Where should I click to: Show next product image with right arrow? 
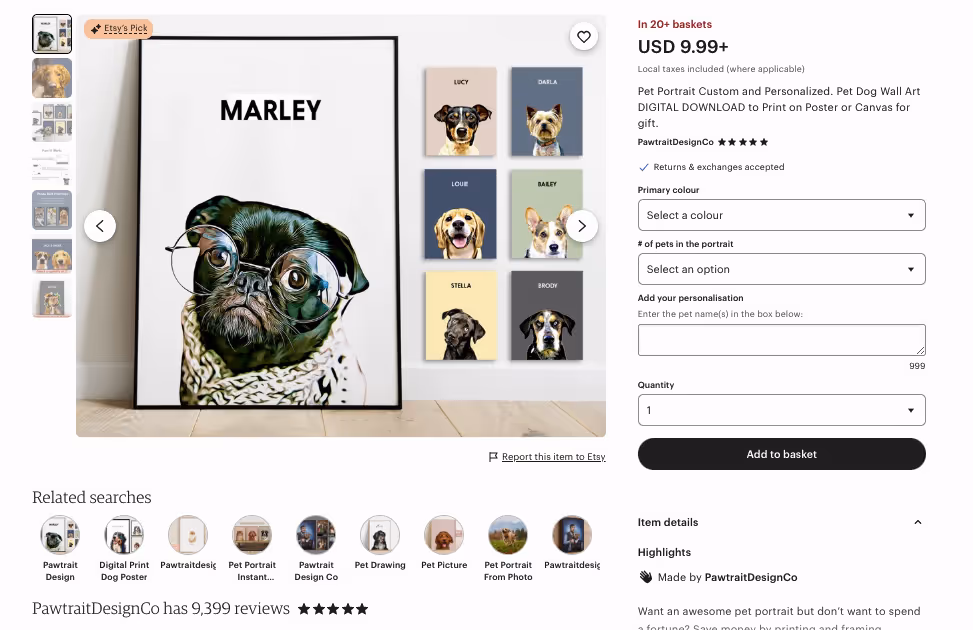(x=581, y=226)
